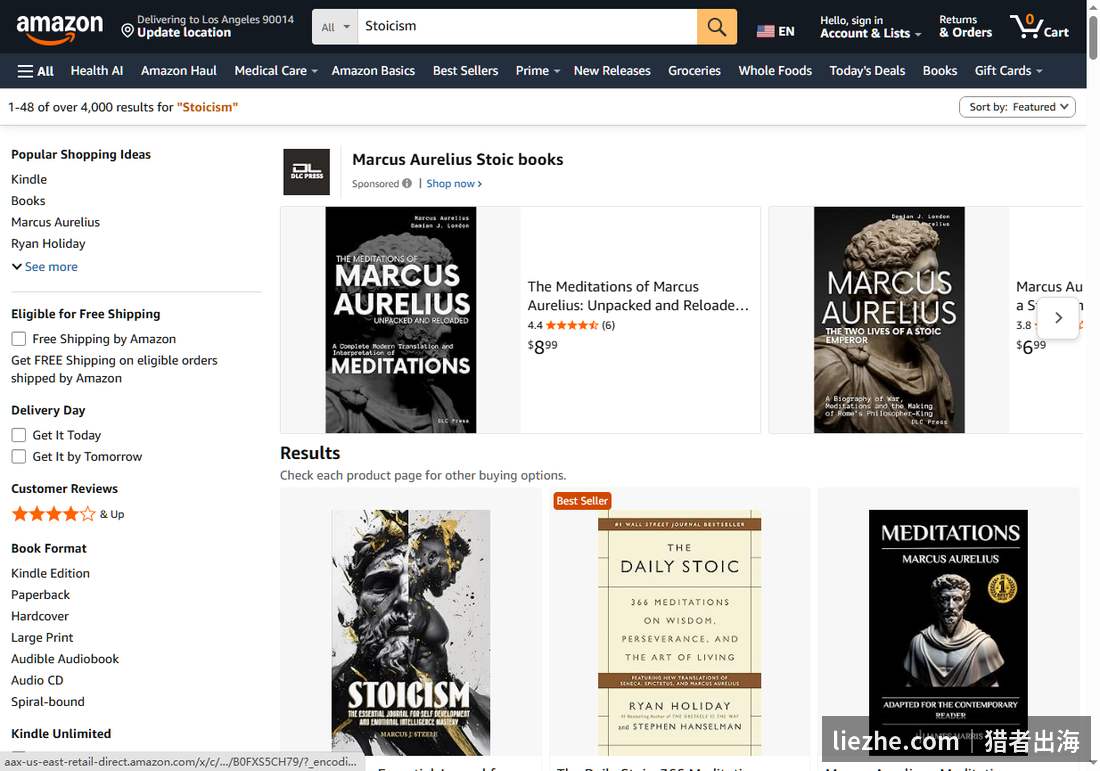The image size is (1100, 771).
Task: Open The Meditations of Marcus Aurelius: Unpacked title
Action: pyautogui.click(x=638, y=296)
